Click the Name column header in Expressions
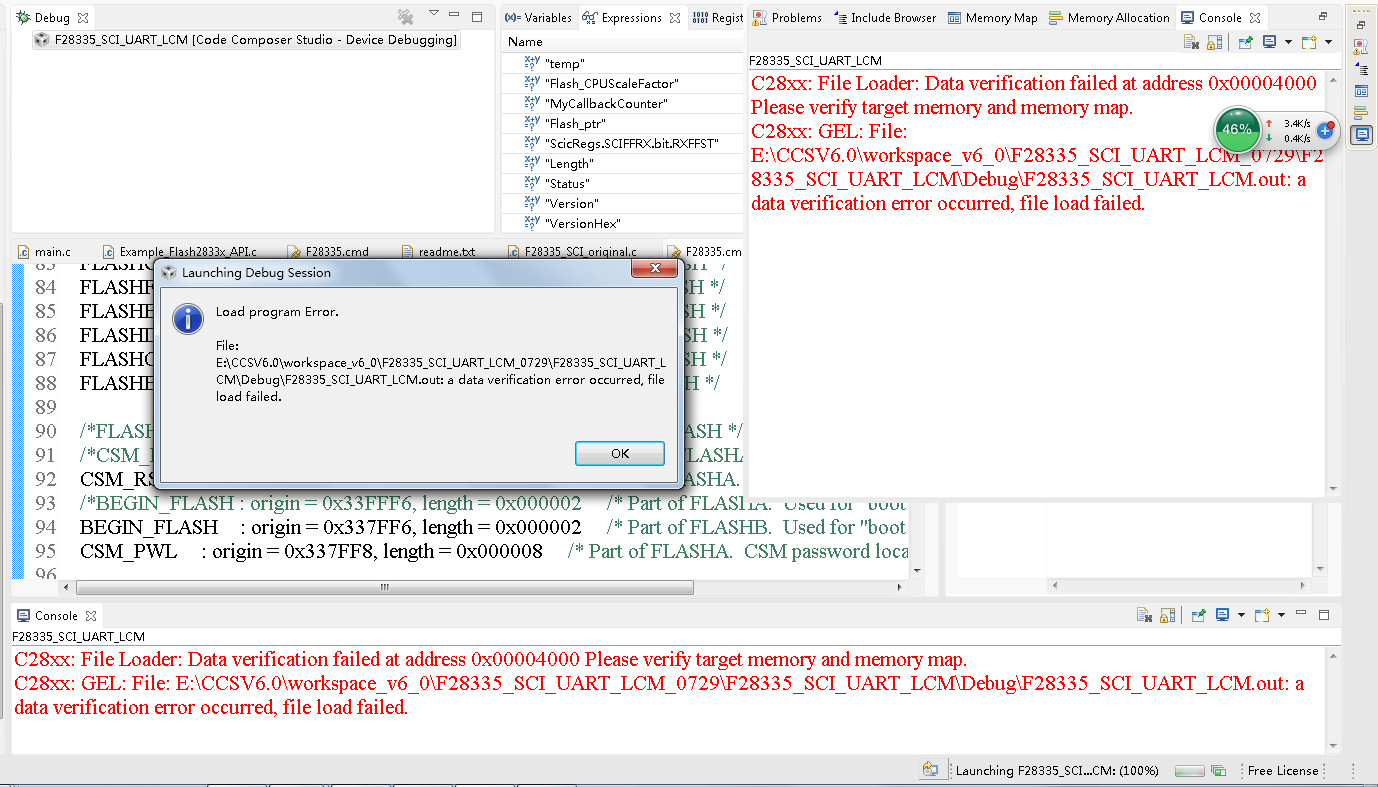1378x787 pixels. (622, 42)
